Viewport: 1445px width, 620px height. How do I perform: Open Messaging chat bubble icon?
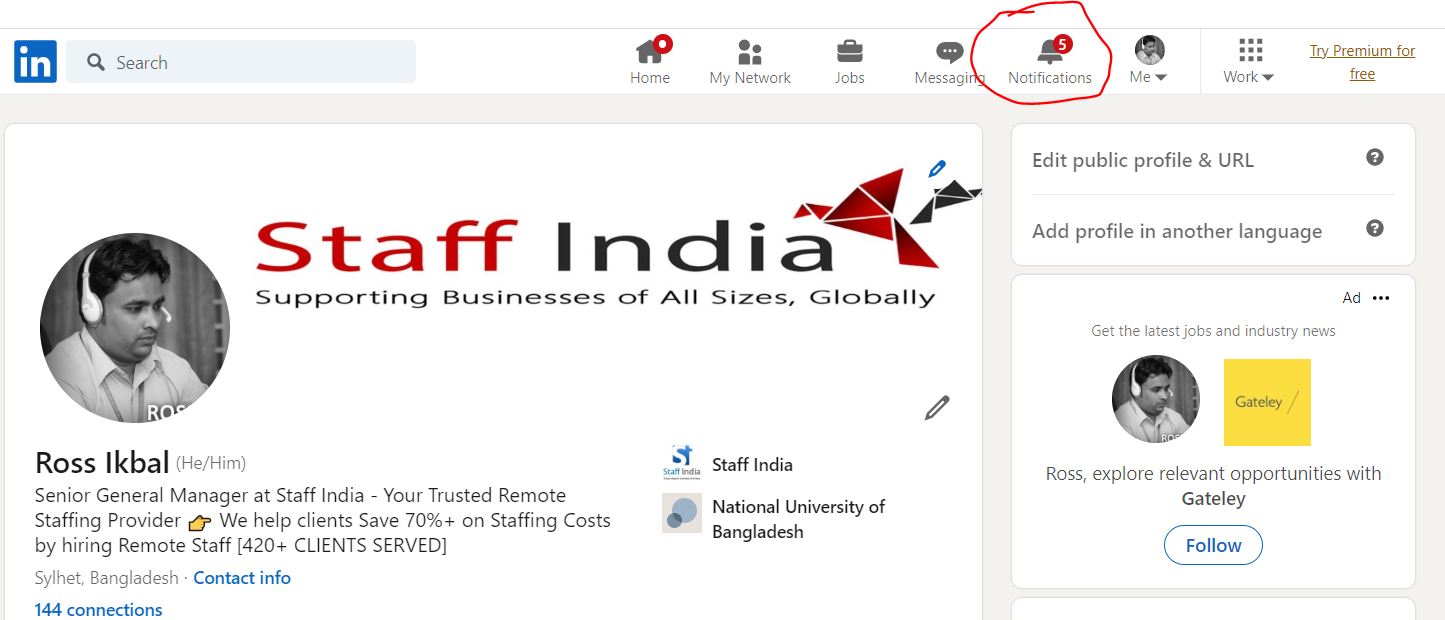[949, 52]
